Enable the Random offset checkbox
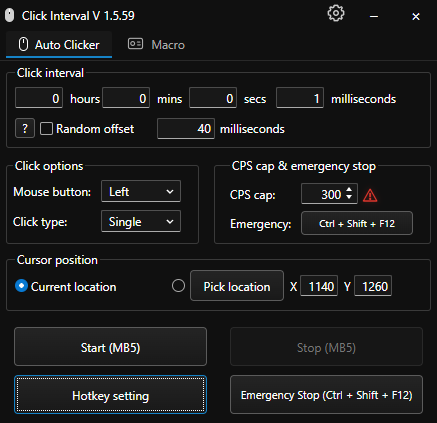The width and height of the screenshot is (437, 423). click(x=46, y=129)
